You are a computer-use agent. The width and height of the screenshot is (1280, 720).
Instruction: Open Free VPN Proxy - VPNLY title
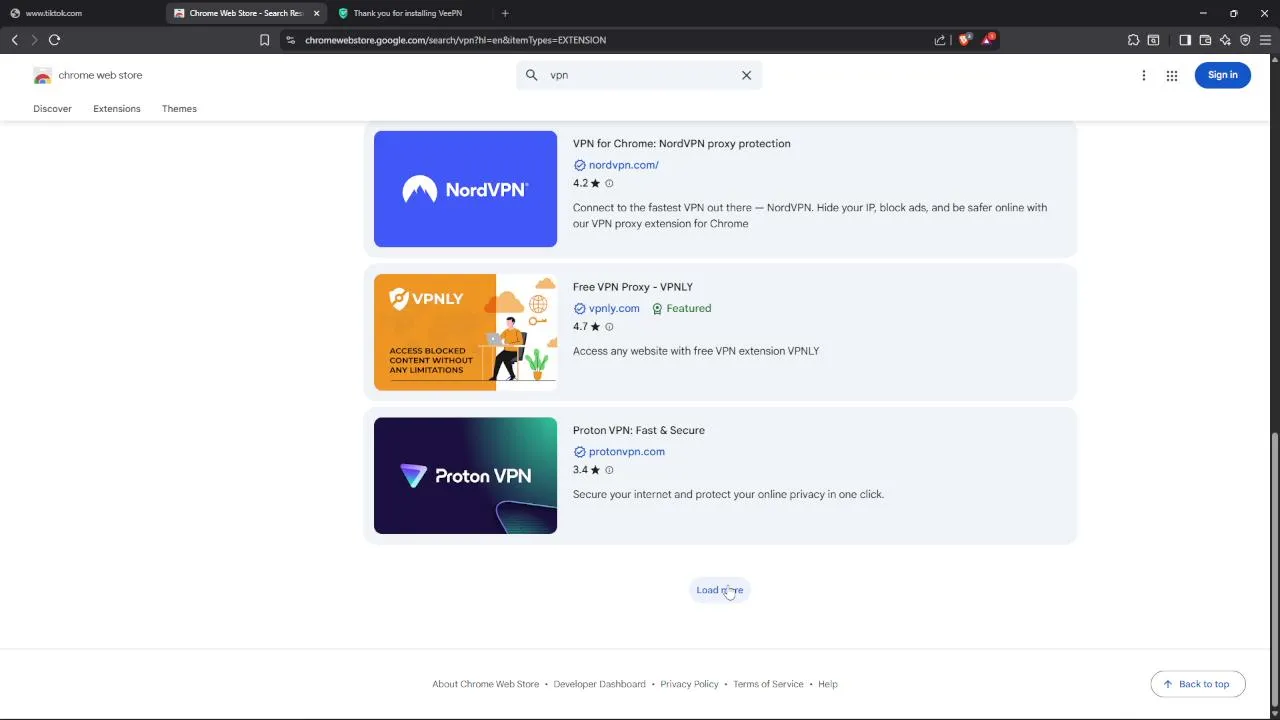pyautogui.click(x=633, y=287)
